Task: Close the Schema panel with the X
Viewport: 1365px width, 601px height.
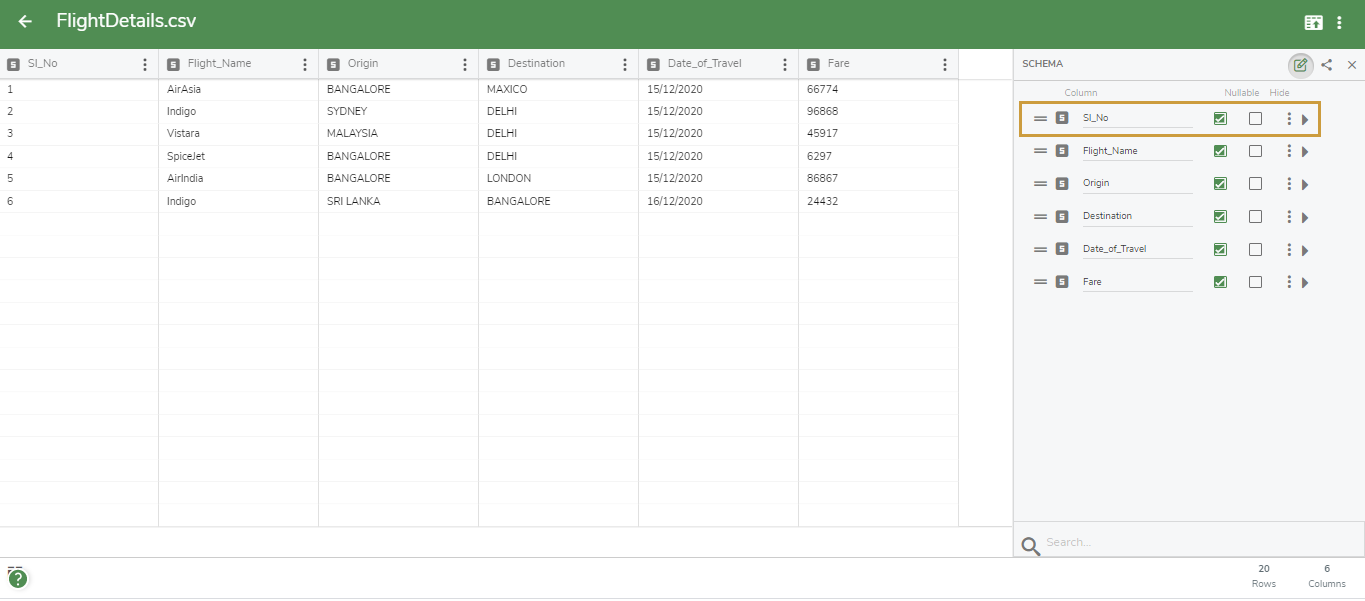Action: coord(1353,65)
